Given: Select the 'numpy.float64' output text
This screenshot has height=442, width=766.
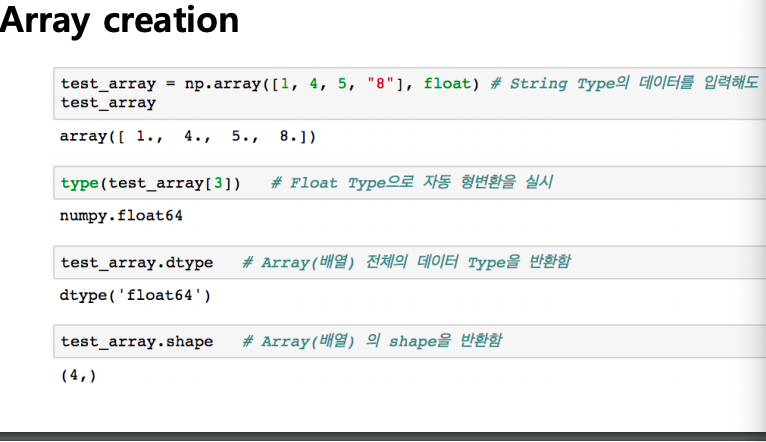Looking at the screenshot, I should pos(121,216).
